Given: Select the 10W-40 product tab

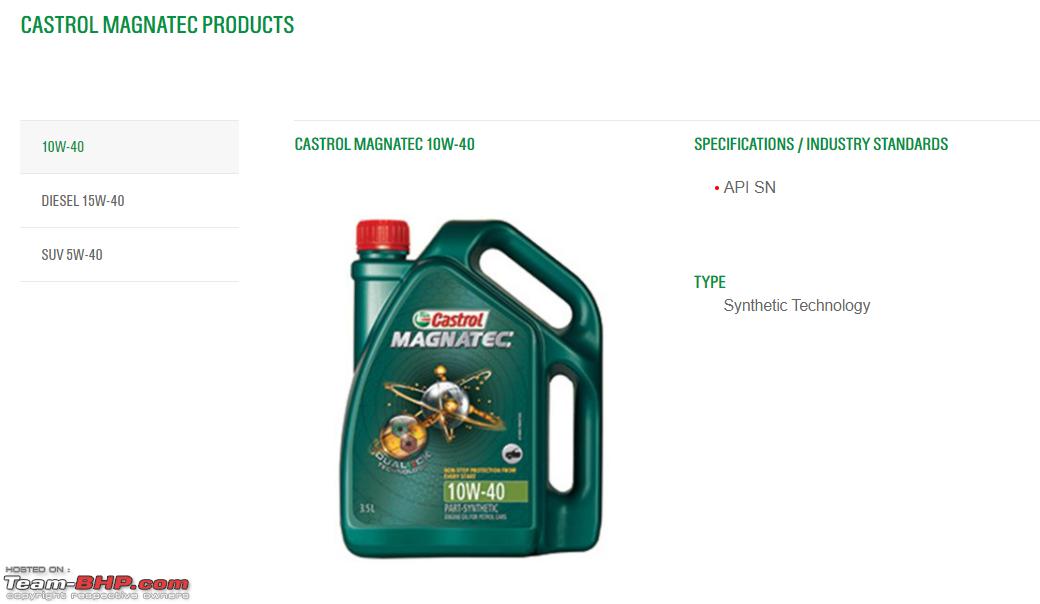Looking at the screenshot, I should coord(129,147).
